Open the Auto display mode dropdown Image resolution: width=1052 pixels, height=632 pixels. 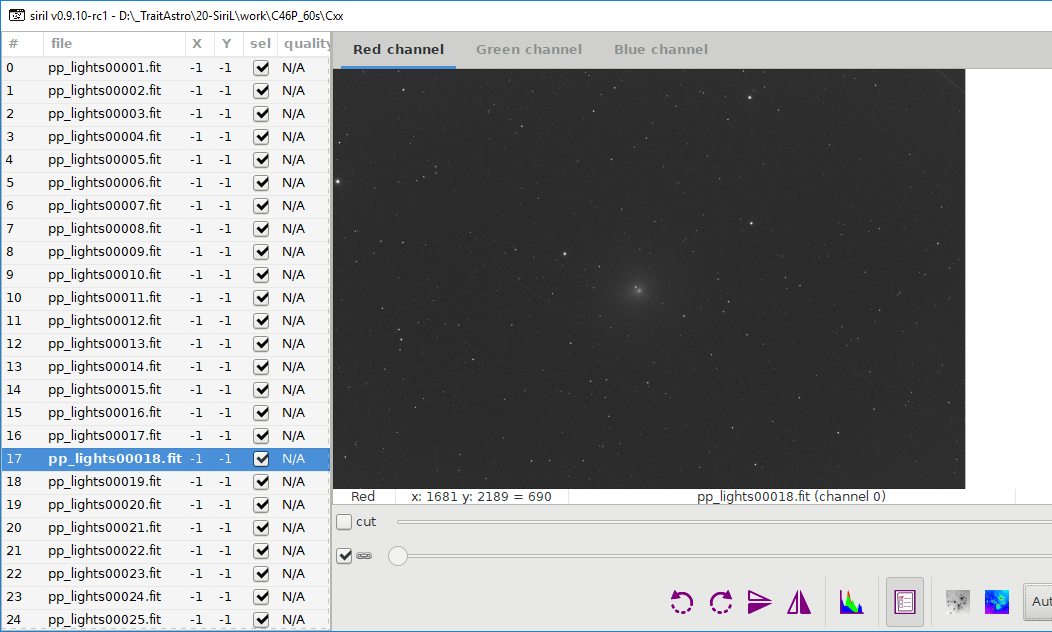pos(1039,602)
